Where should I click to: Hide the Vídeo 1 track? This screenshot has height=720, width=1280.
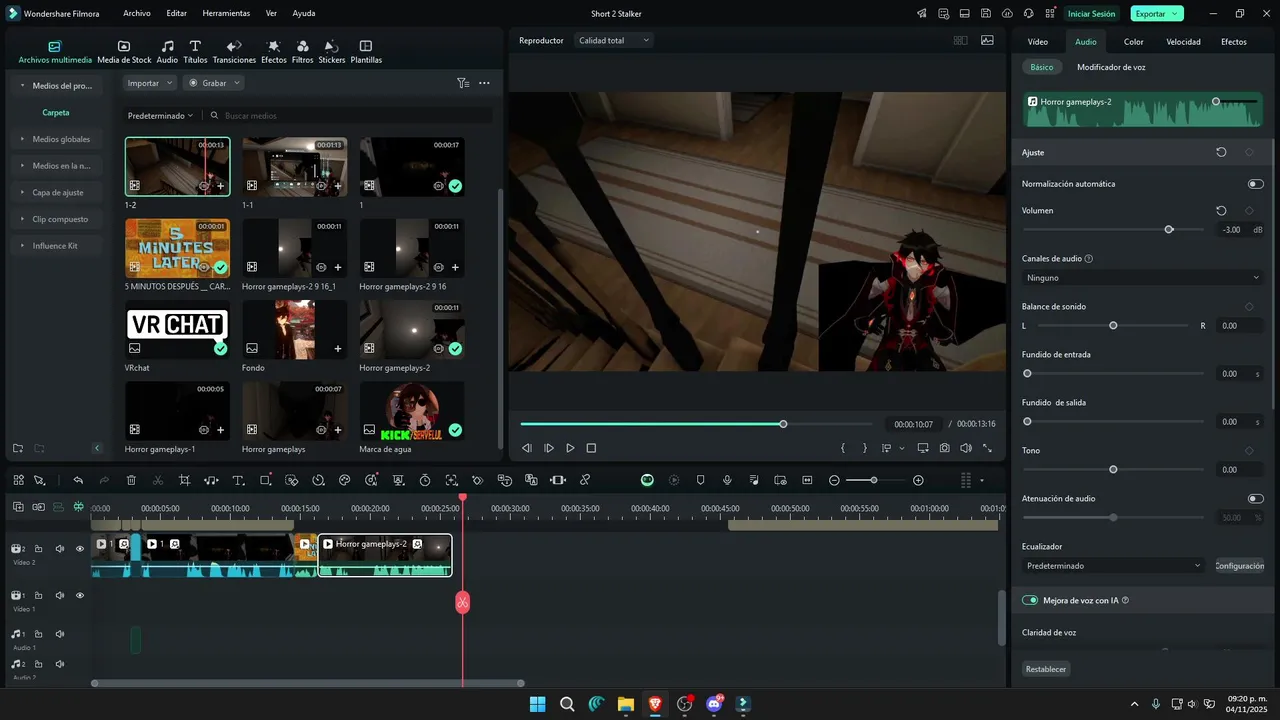80,595
